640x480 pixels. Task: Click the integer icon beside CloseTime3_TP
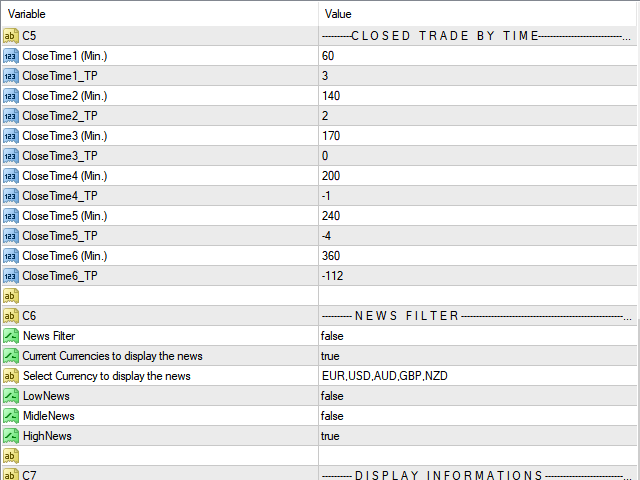tap(11, 156)
